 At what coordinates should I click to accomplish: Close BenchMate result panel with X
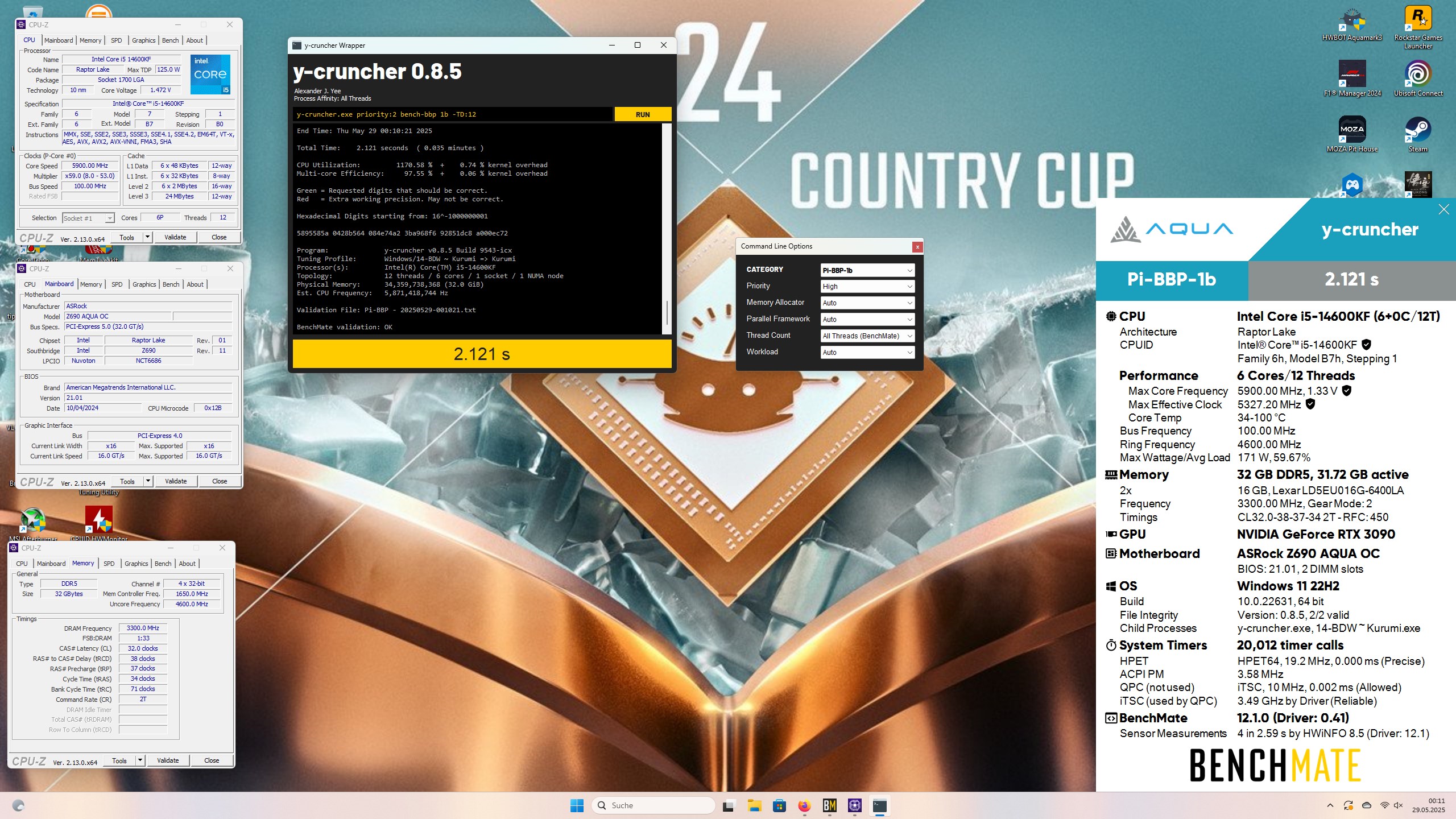coord(1443,209)
